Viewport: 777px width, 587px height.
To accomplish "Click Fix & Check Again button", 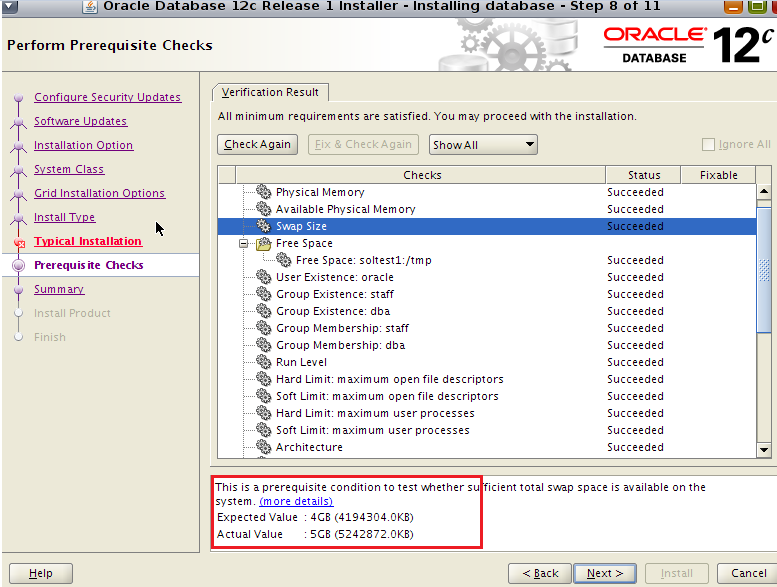I will click(363, 144).
